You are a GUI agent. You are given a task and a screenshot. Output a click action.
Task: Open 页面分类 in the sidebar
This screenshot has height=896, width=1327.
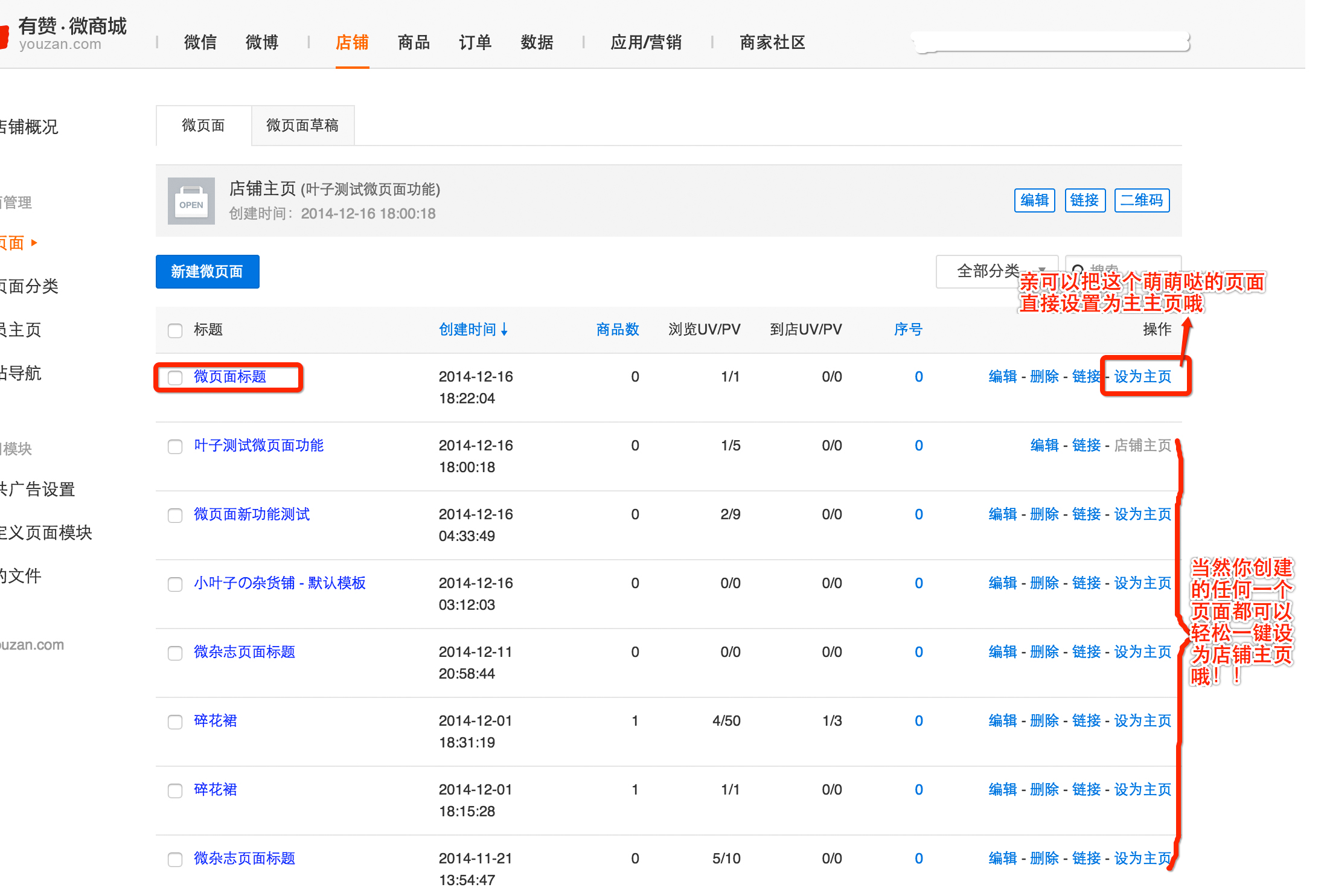pyautogui.click(x=29, y=286)
